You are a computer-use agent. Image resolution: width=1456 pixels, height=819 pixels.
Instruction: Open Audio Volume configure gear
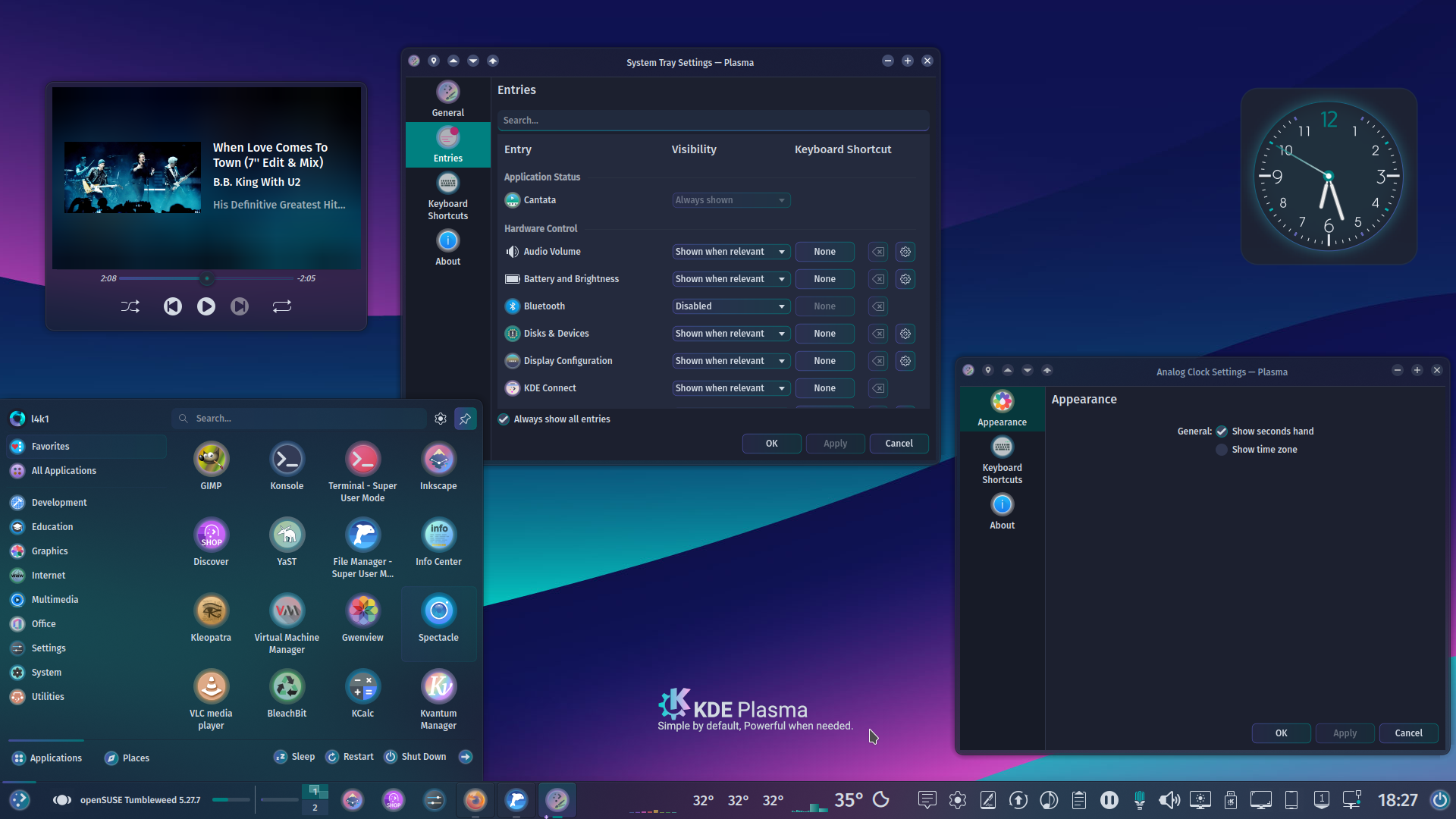click(x=905, y=252)
